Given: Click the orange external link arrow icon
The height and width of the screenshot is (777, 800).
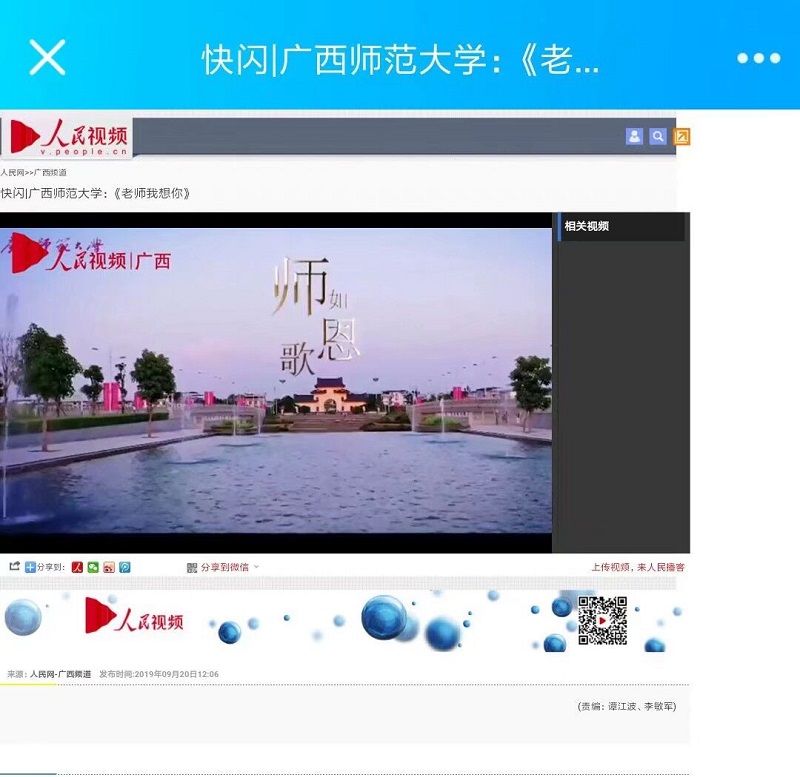Looking at the screenshot, I should [x=682, y=137].
